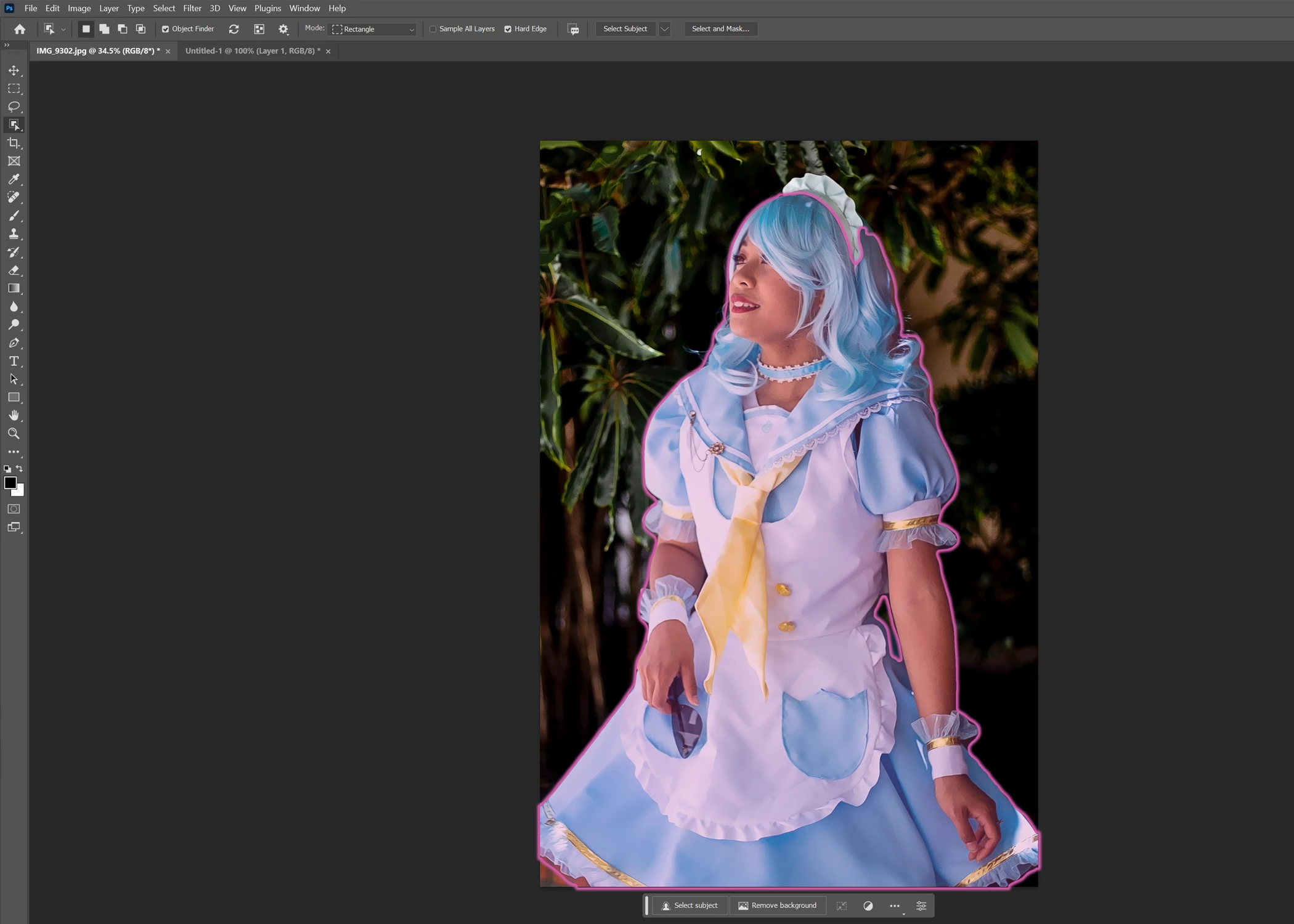Screen dimensions: 1294x924
Task: Open the foreground color swatch
Action: pyautogui.click(x=10, y=483)
